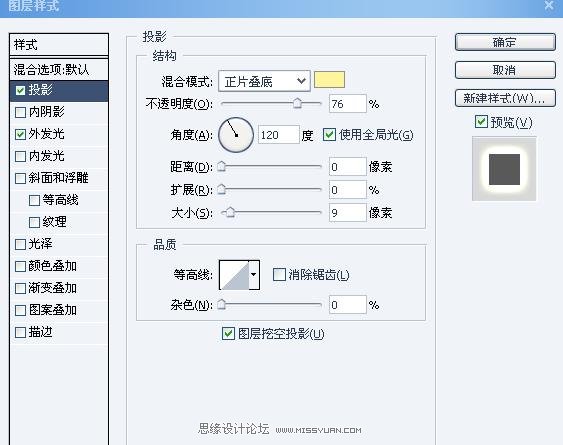This screenshot has height=445, width=563.
Task: Click the 大小 size slider handle
Action: [230, 212]
